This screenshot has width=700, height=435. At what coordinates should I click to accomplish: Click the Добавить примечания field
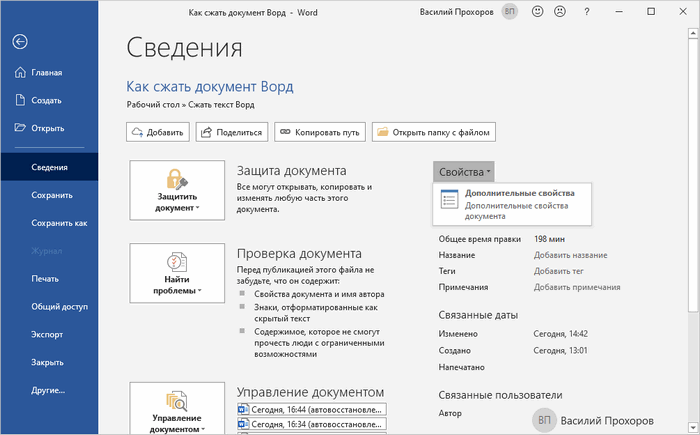click(577, 287)
